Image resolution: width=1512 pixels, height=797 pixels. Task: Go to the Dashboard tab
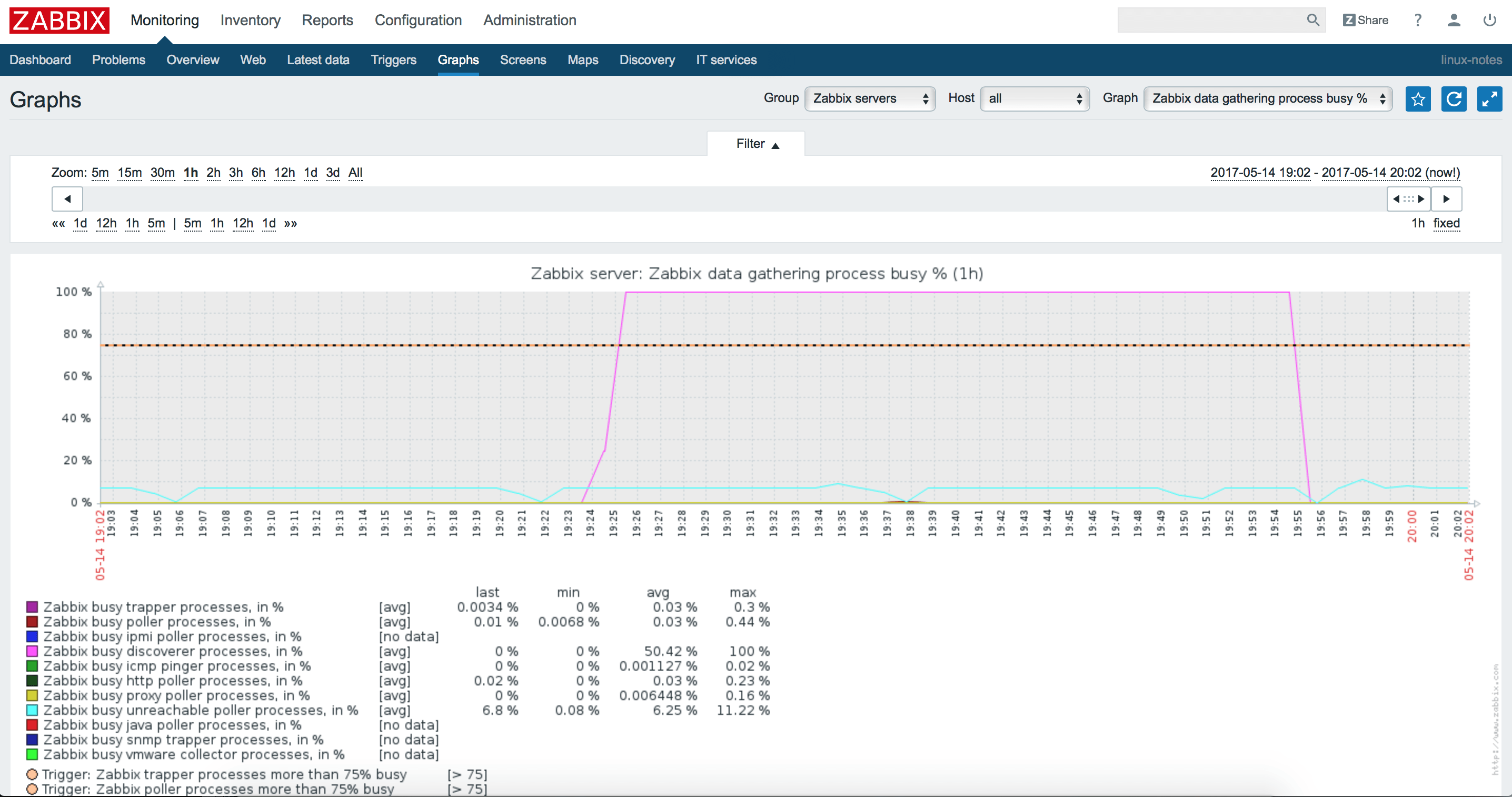(41, 60)
